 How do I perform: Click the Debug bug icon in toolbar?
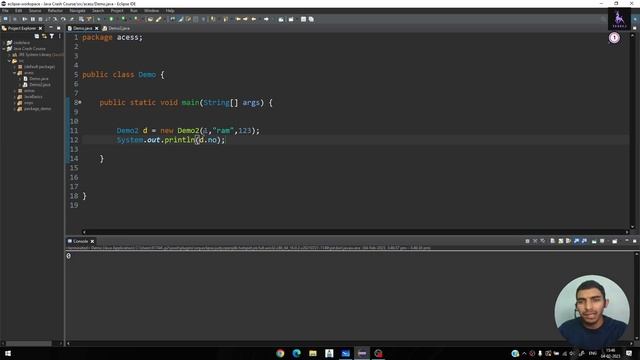point(98,19)
